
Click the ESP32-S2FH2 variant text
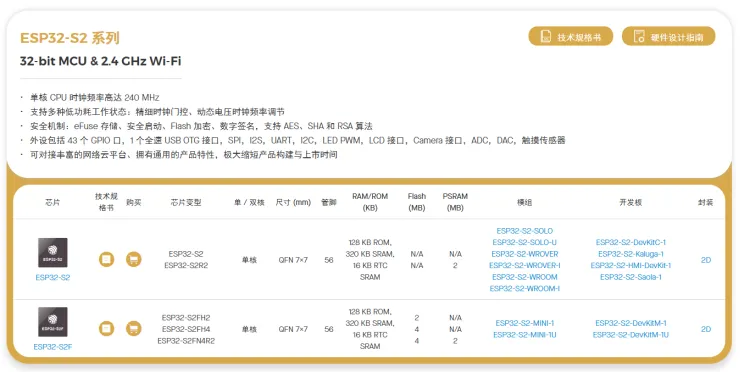tap(186, 317)
